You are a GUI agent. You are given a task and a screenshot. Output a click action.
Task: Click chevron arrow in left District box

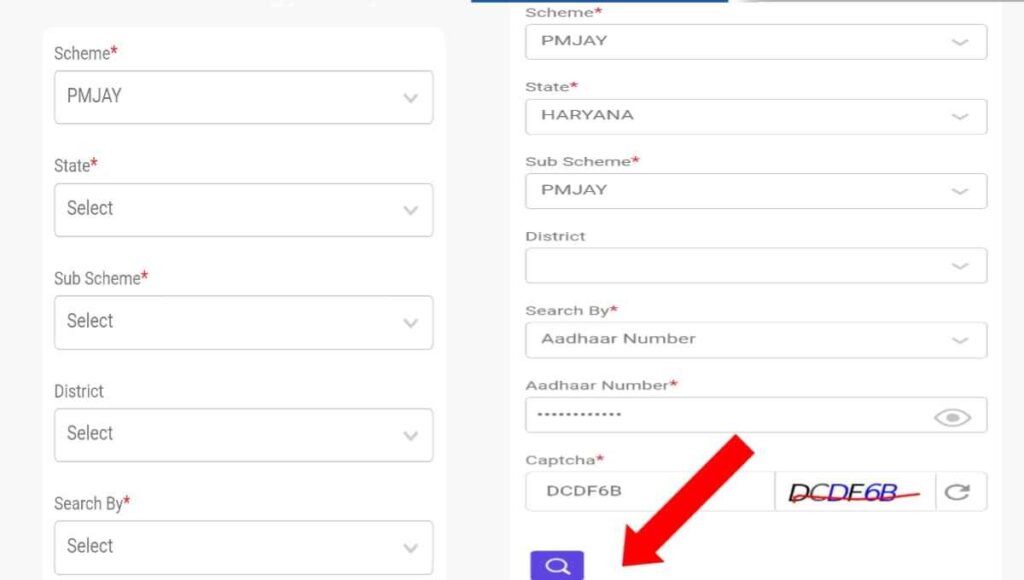(410, 436)
